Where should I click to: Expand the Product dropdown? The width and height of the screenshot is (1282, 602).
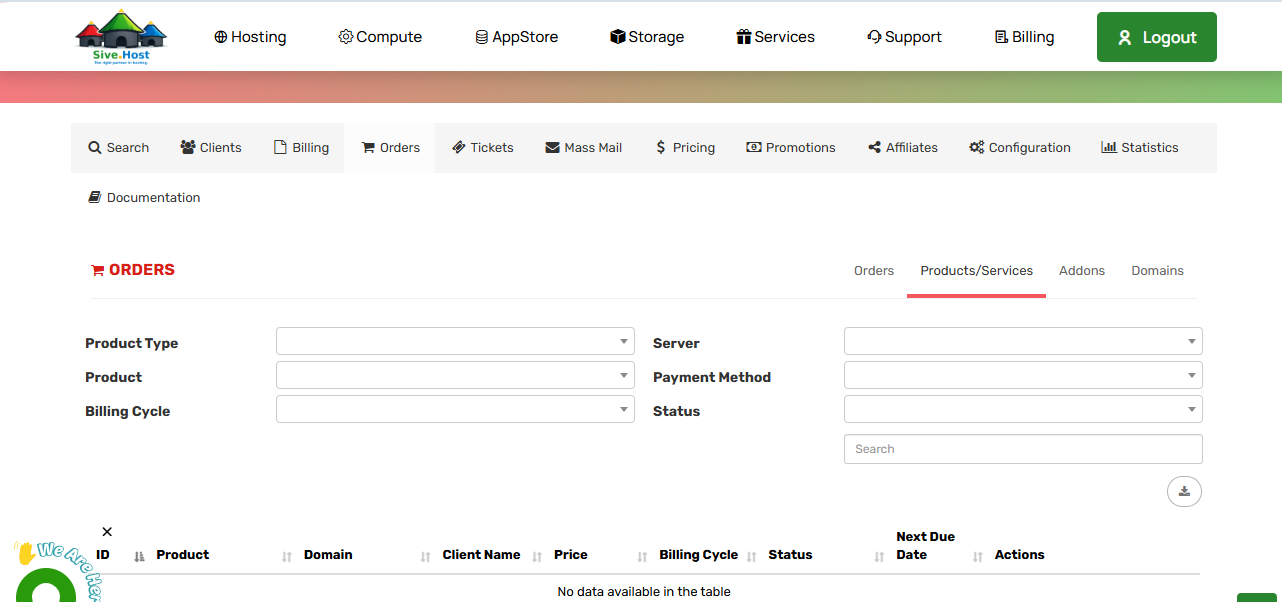pos(455,376)
